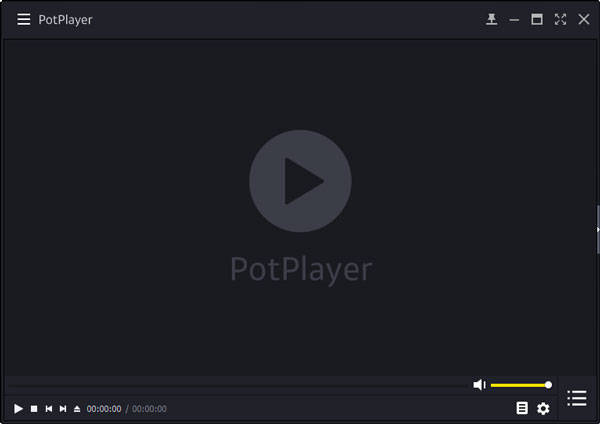600x424 pixels.
Task: Maximize the PotPlayer window
Action: 537,19
